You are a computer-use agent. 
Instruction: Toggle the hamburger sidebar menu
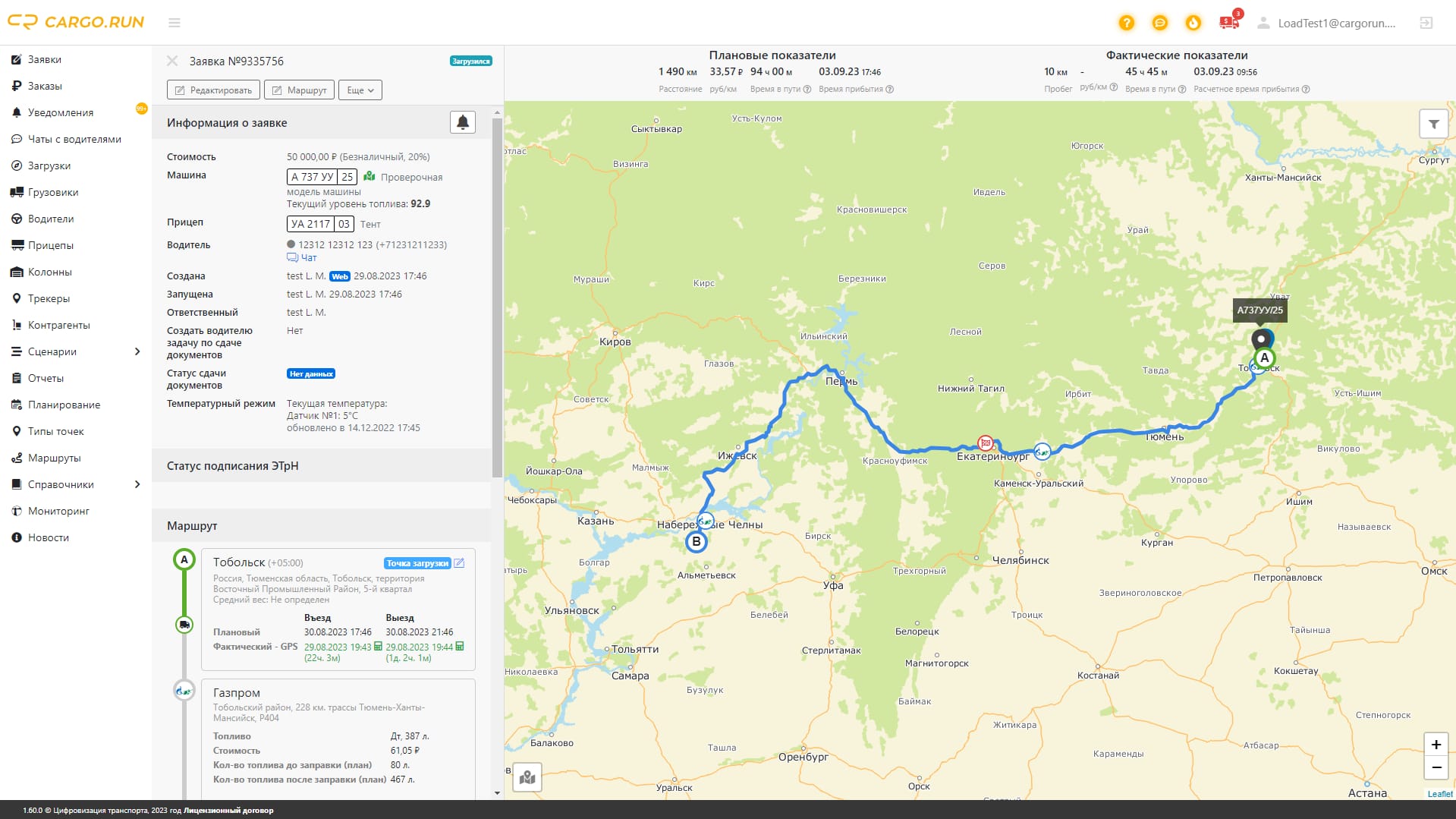click(x=175, y=23)
